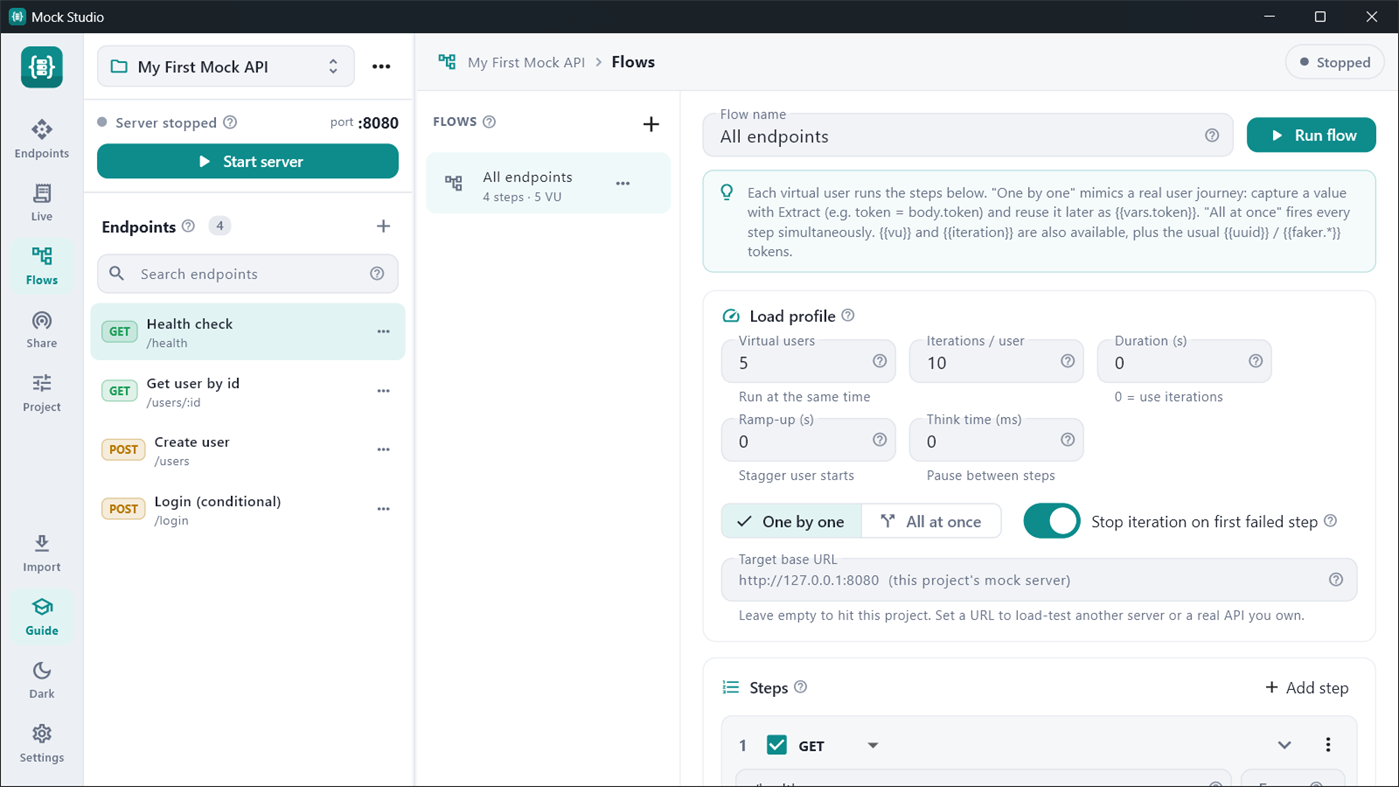Open more options for Create user endpoint

[x=383, y=450]
